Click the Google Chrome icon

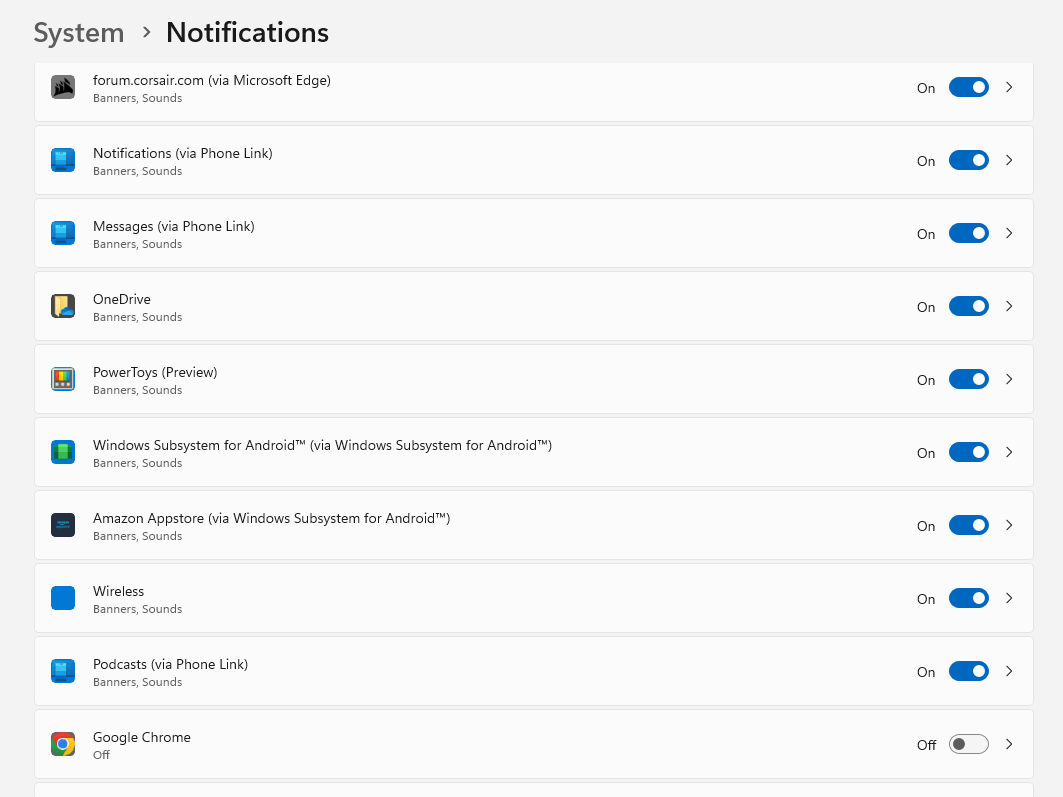pyautogui.click(x=63, y=744)
